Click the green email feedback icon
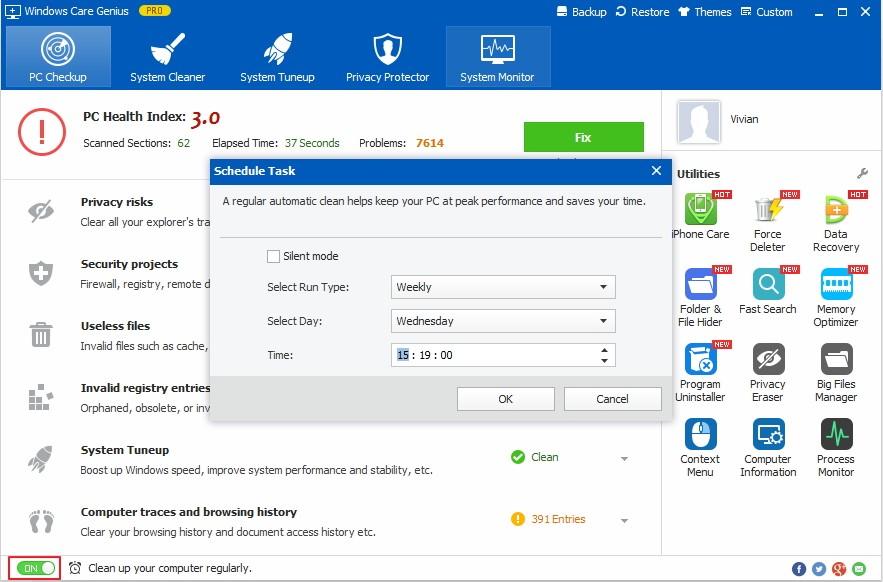The image size is (883, 582). coord(859,568)
